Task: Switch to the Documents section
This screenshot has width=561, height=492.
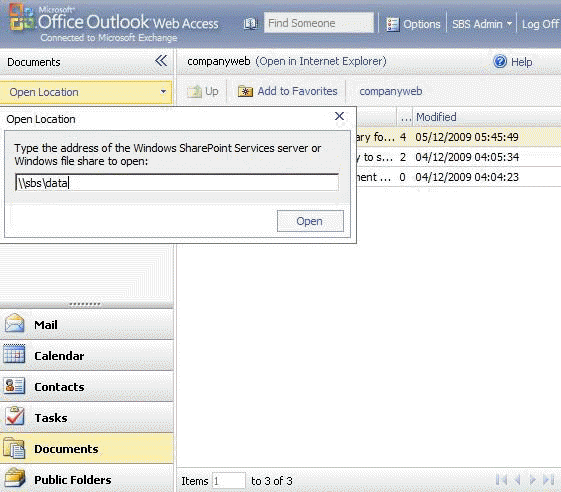Action: (x=87, y=449)
